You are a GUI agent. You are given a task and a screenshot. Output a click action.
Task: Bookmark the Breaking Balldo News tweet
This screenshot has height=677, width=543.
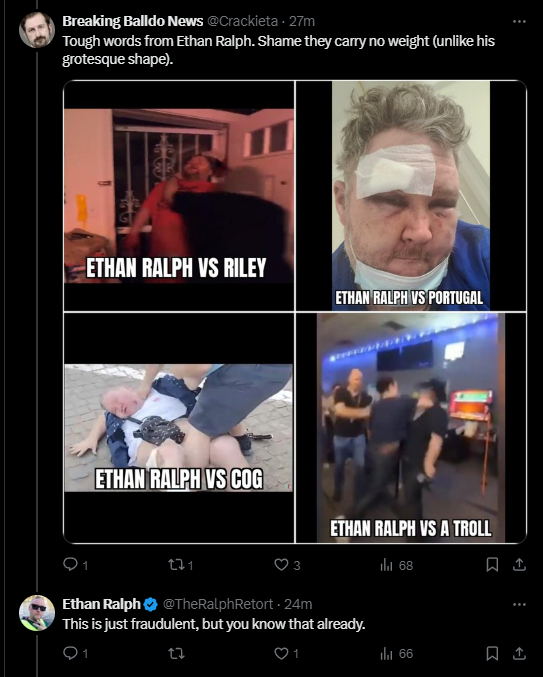(x=492, y=565)
